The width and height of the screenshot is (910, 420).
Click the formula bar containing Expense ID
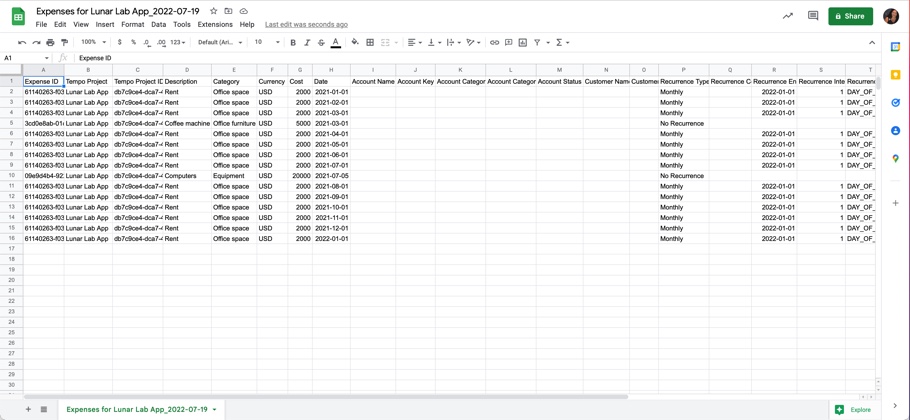coord(400,58)
